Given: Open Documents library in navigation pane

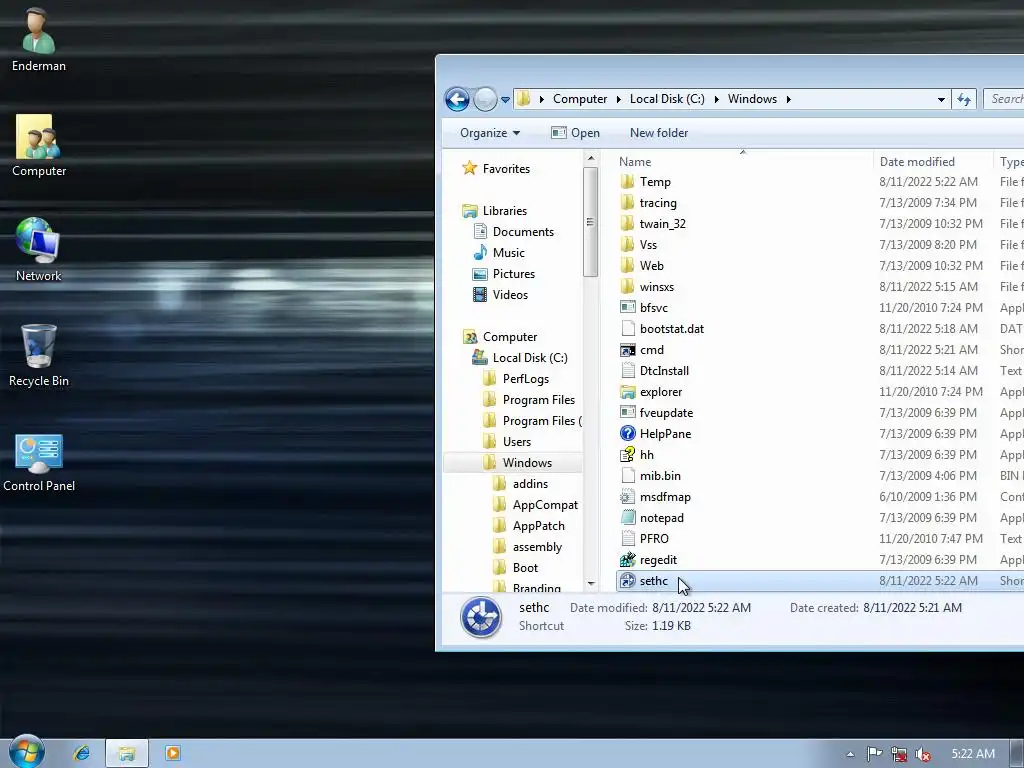Looking at the screenshot, I should pyautogui.click(x=513, y=232).
